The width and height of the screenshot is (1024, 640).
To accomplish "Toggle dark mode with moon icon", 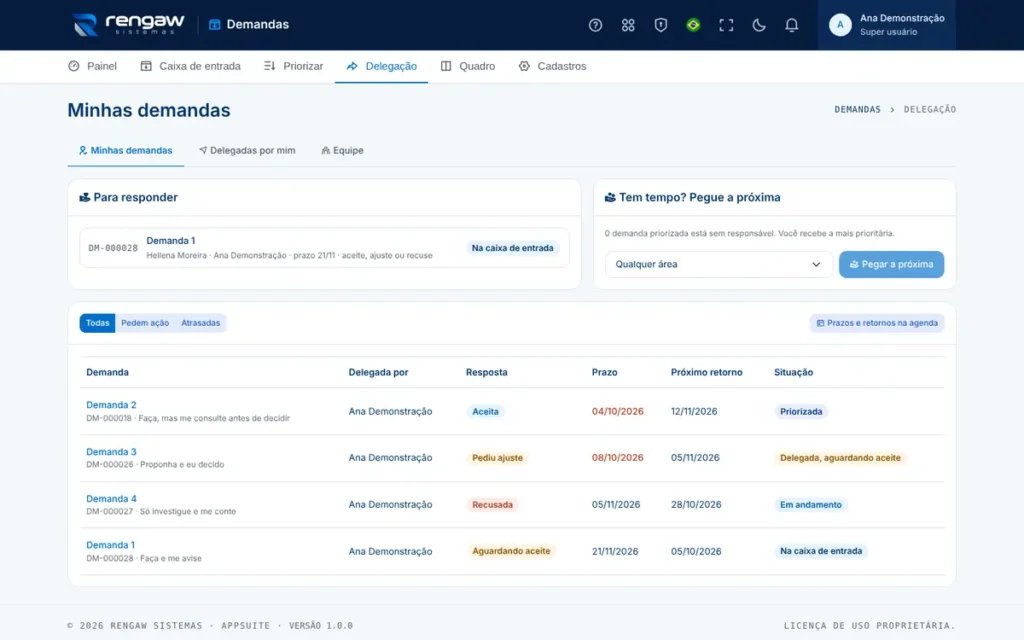I will pos(758,25).
